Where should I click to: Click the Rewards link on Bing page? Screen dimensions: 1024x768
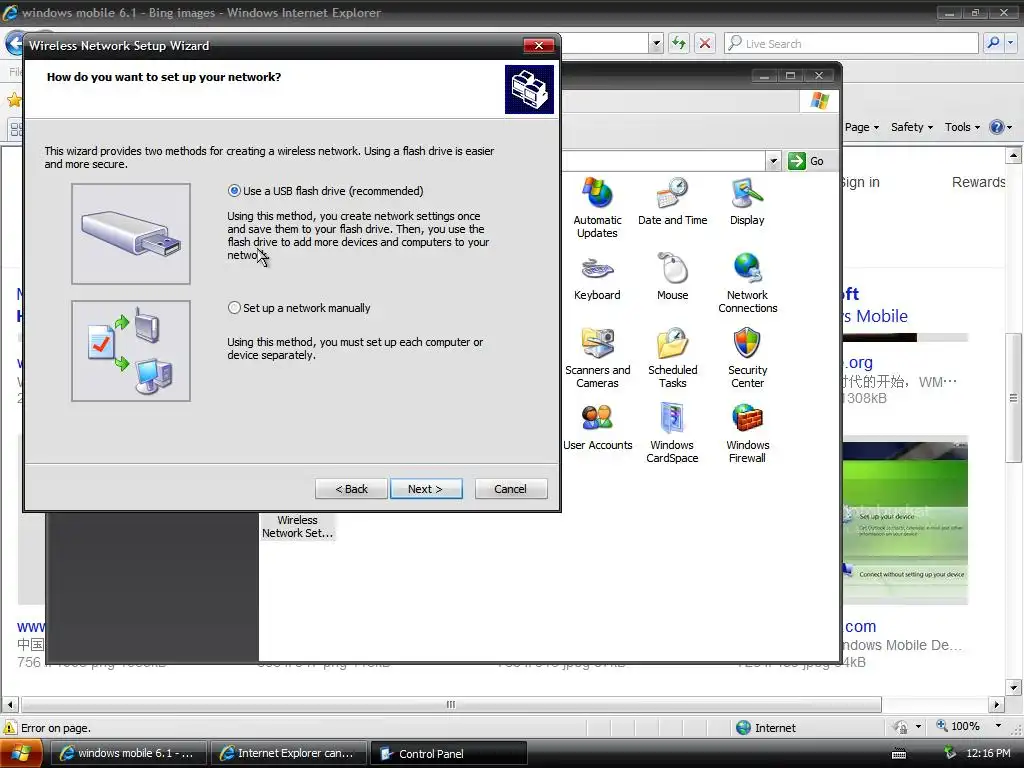pyautogui.click(x=978, y=182)
